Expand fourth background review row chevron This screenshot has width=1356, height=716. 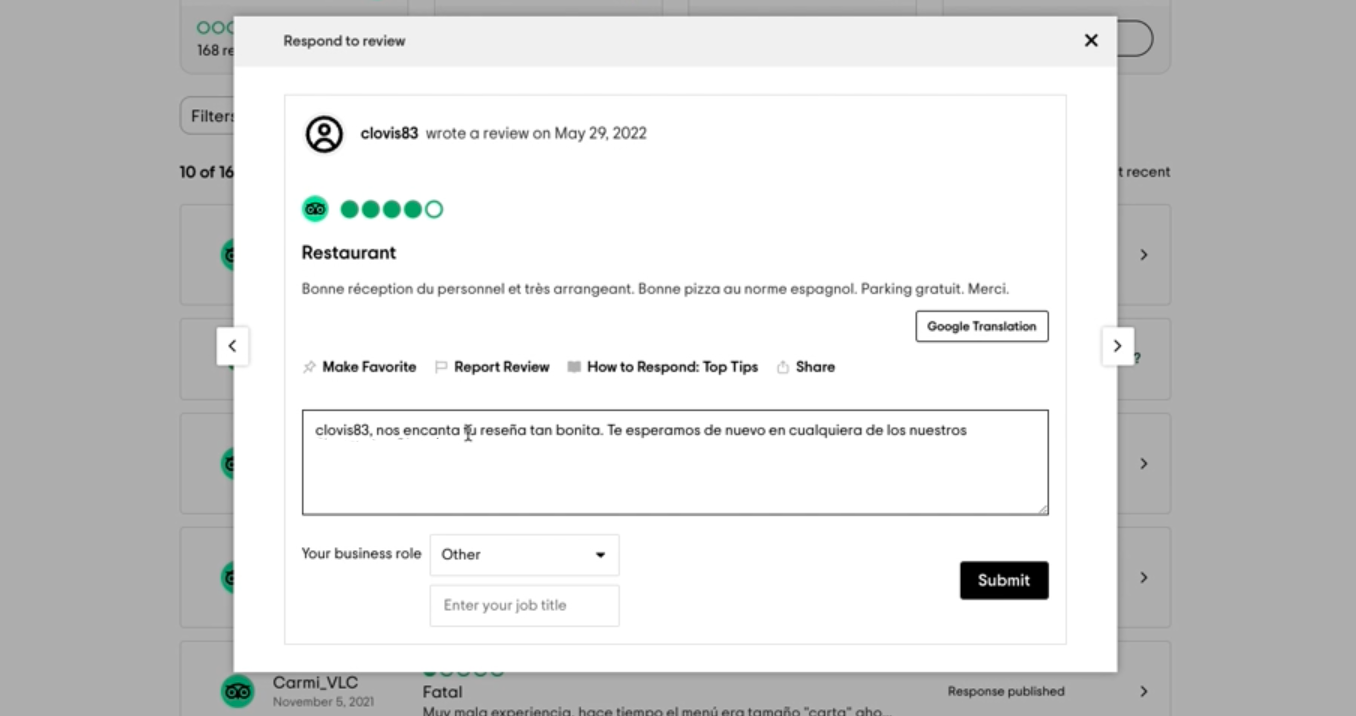1144,578
